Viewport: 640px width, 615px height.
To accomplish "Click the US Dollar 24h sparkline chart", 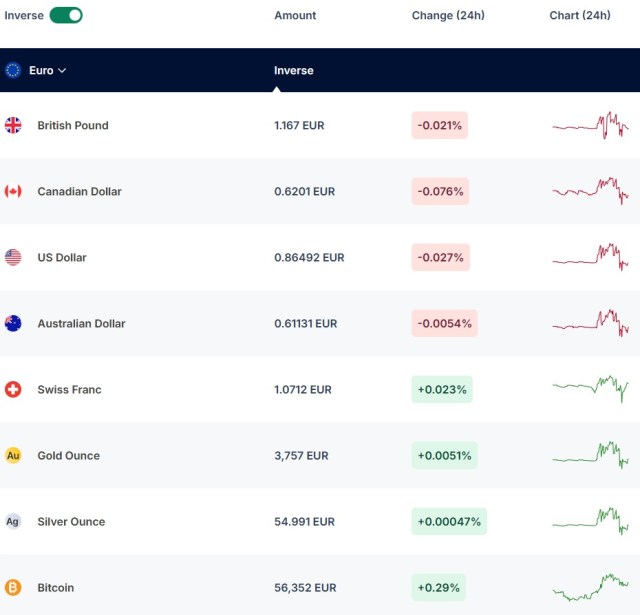I will pos(591,258).
